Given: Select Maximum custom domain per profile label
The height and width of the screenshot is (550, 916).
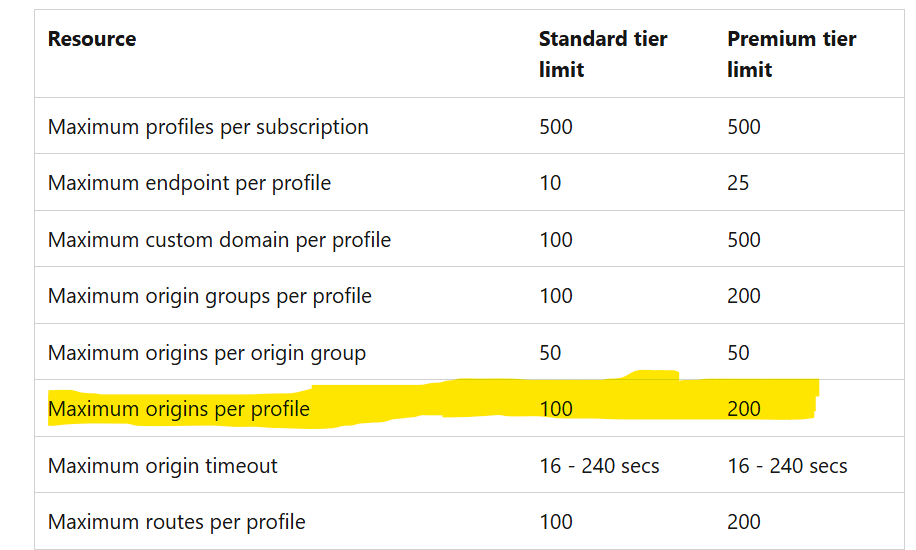Looking at the screenshot, I should (219, 240).
